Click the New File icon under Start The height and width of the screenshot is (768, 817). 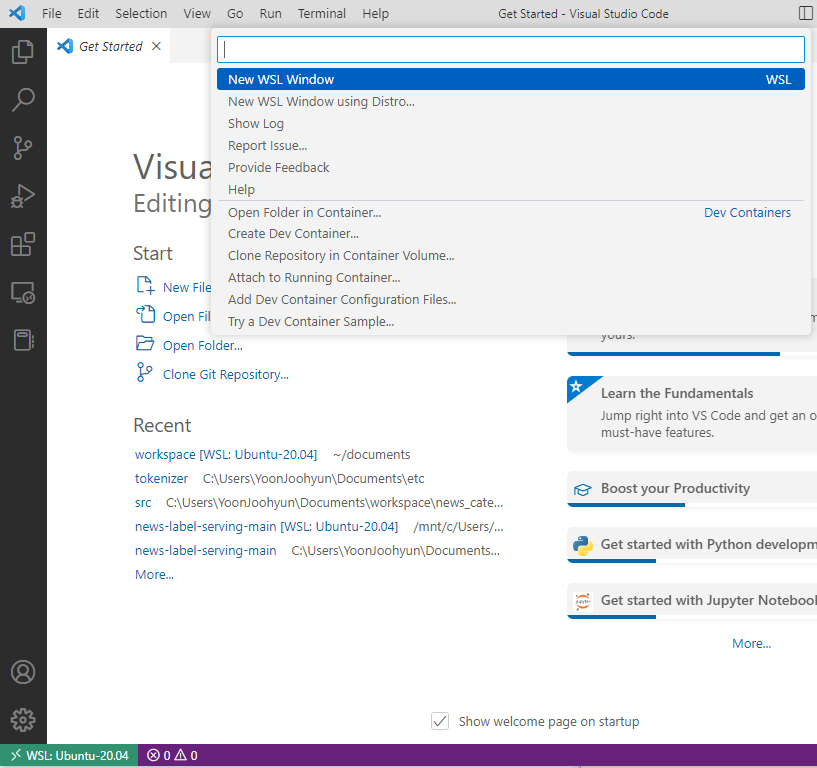tap(145, 286)
